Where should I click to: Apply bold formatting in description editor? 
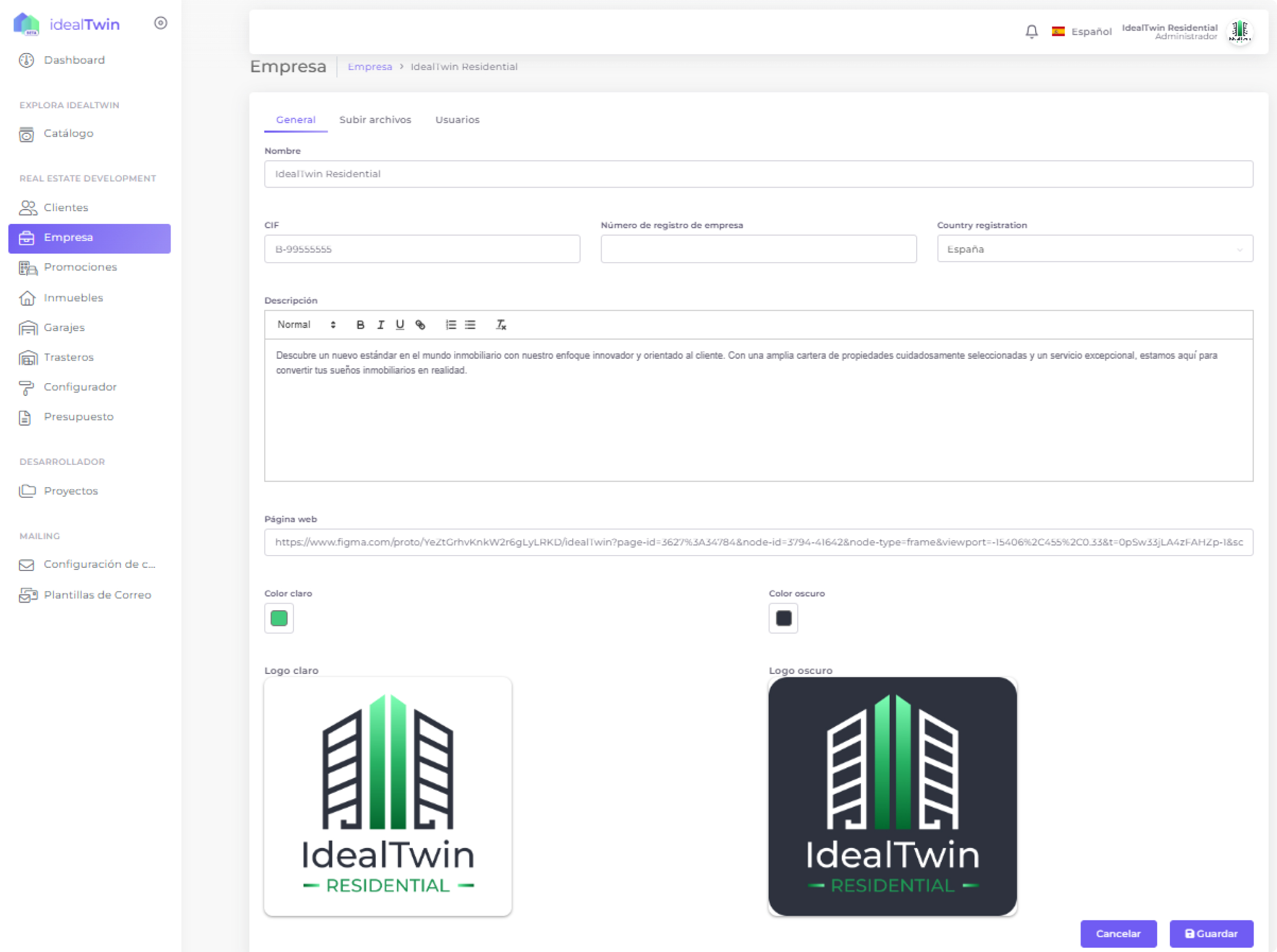click(x=360, y=325)
